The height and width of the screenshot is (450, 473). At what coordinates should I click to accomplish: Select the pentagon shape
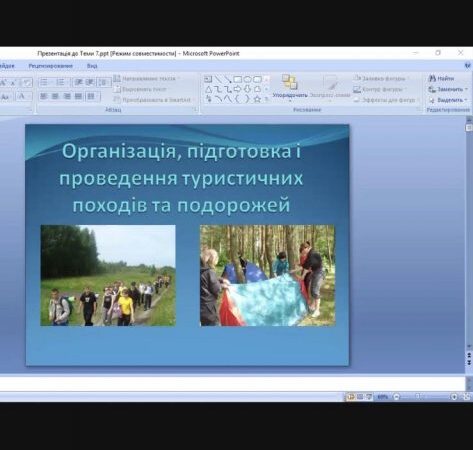pyautogui.click(x=257, y=89)
